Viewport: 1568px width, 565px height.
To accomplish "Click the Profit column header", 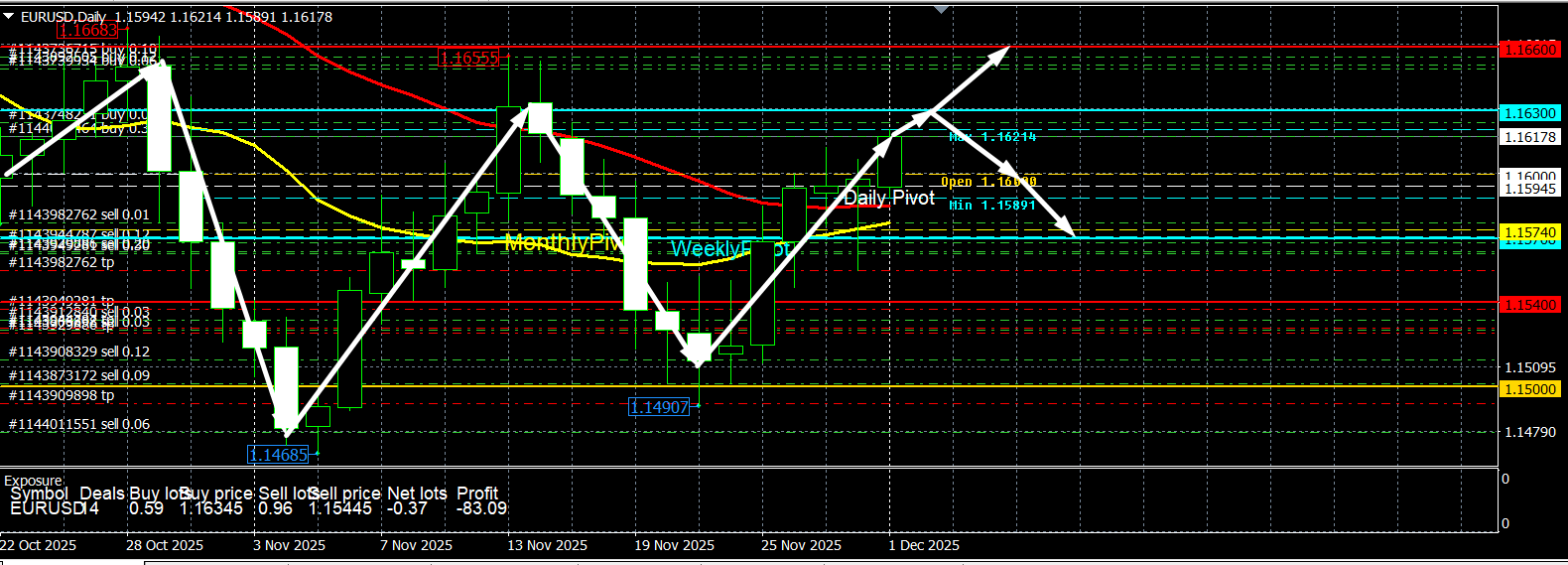I will (x=477, y=494).
